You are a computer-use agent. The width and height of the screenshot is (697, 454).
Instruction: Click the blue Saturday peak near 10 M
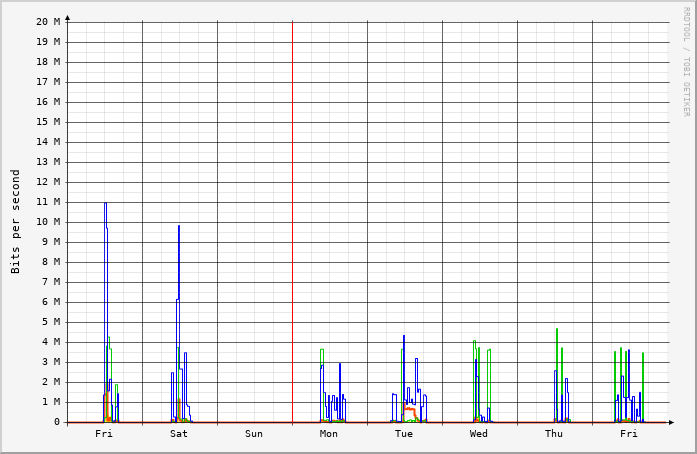click(179, 227)
